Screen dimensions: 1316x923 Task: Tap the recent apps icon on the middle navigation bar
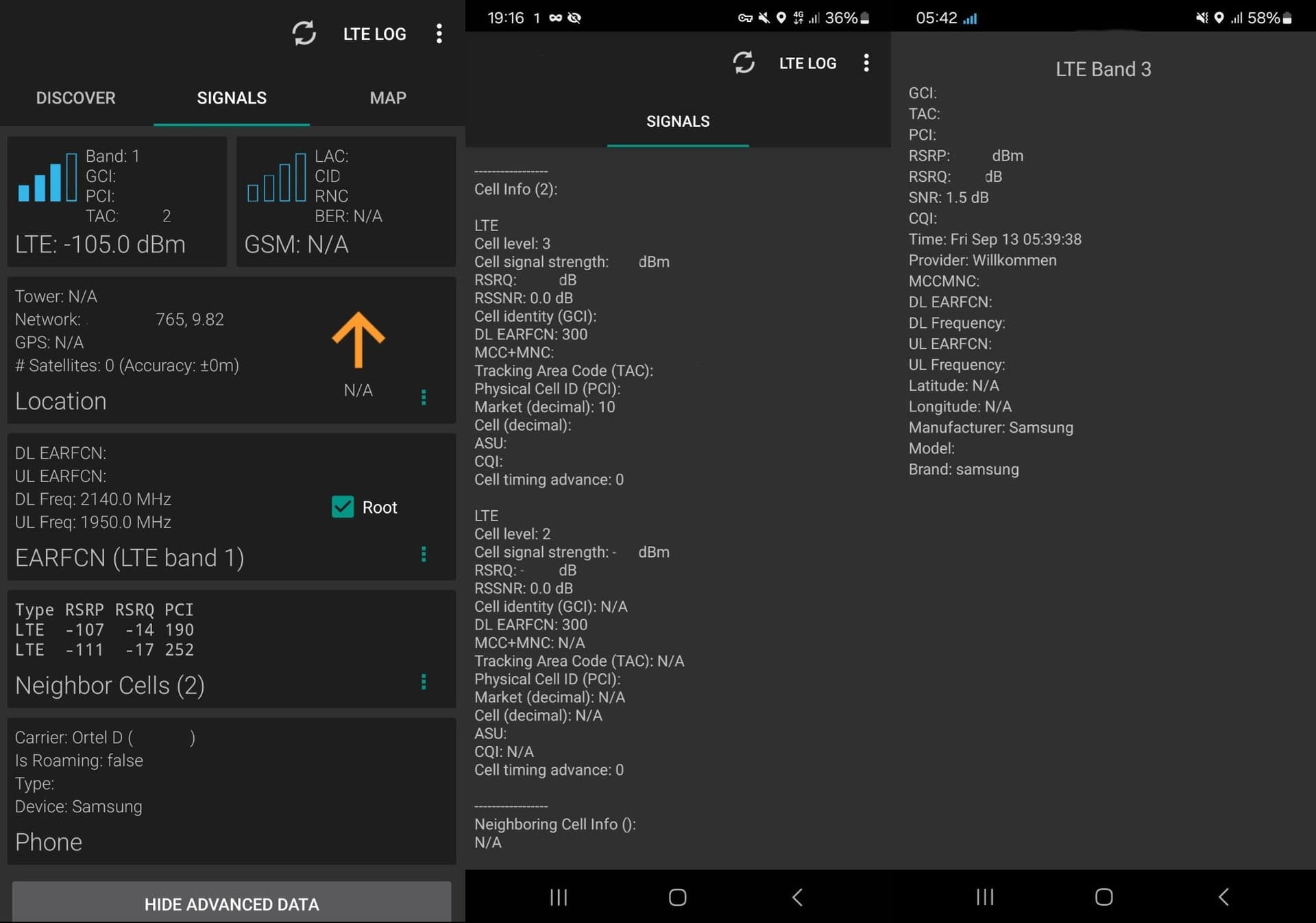click(559, 897)
